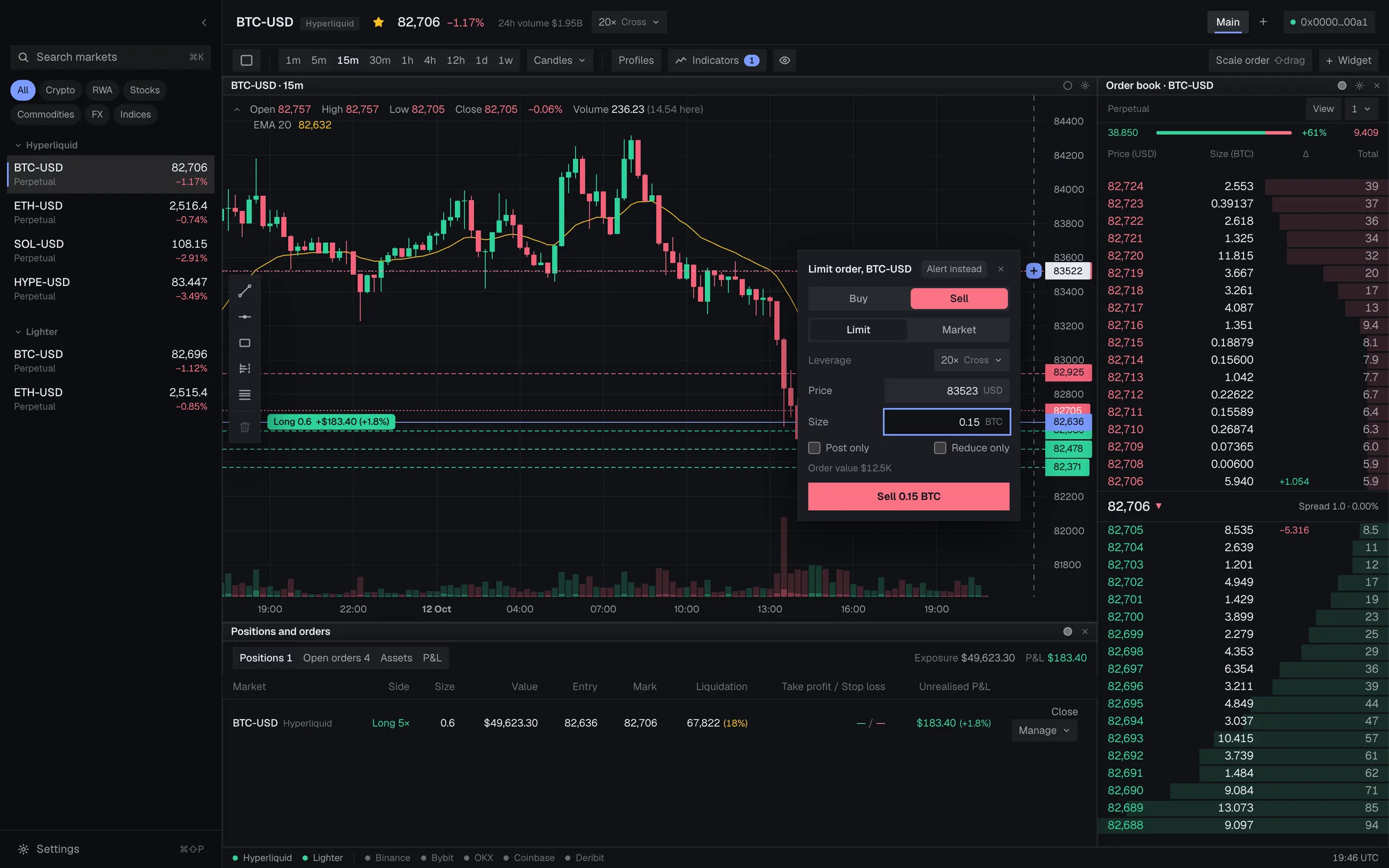The width and height of the screenshot is (1389, 868).
Task: Close the limit order dialog
Action: coord(1001,269)
